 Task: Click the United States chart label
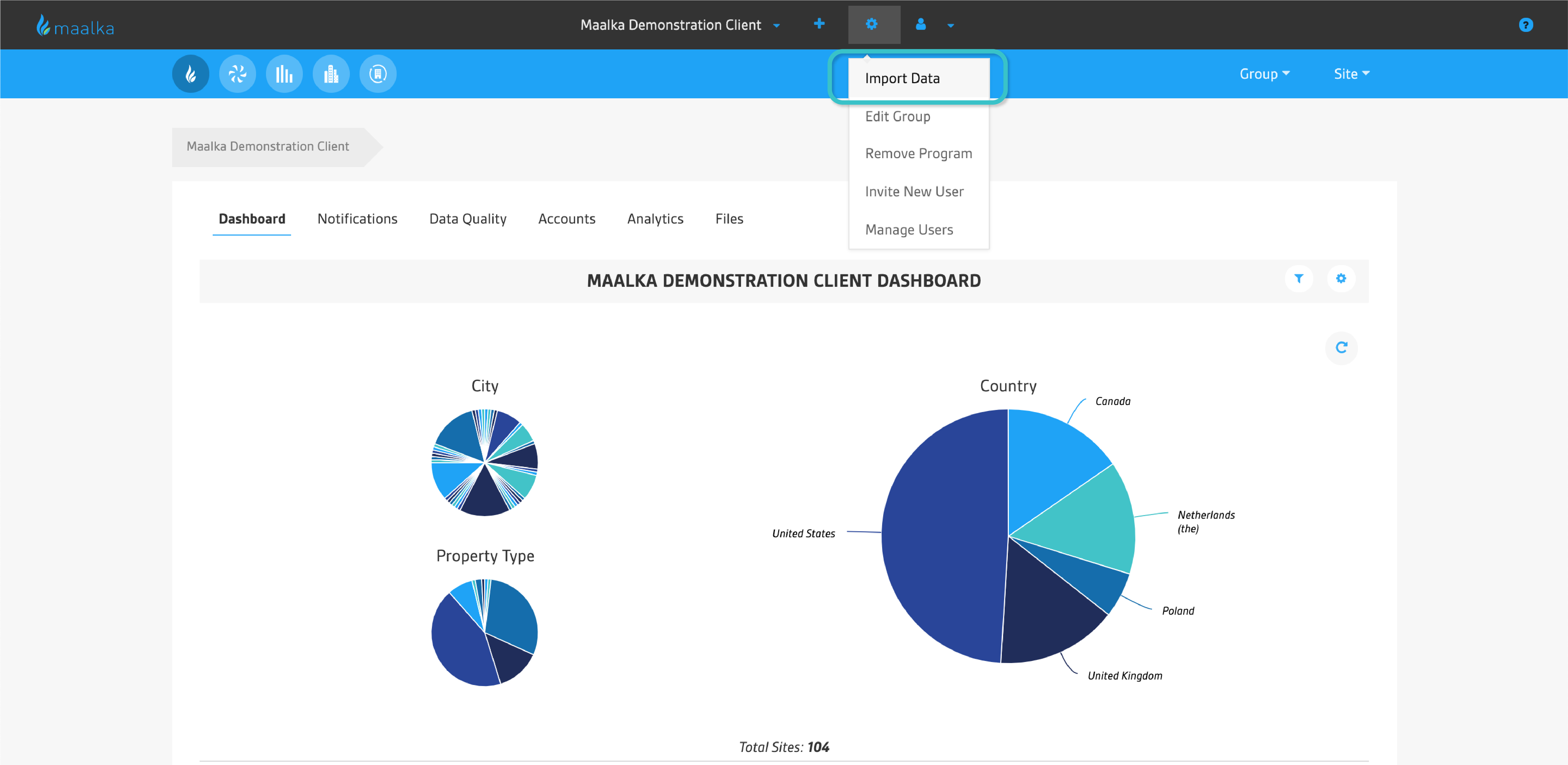point(803,534)
